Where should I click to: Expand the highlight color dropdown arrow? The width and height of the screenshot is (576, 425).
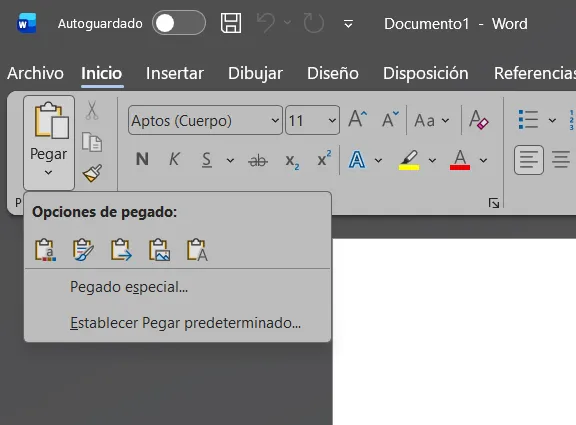[432, 160]
